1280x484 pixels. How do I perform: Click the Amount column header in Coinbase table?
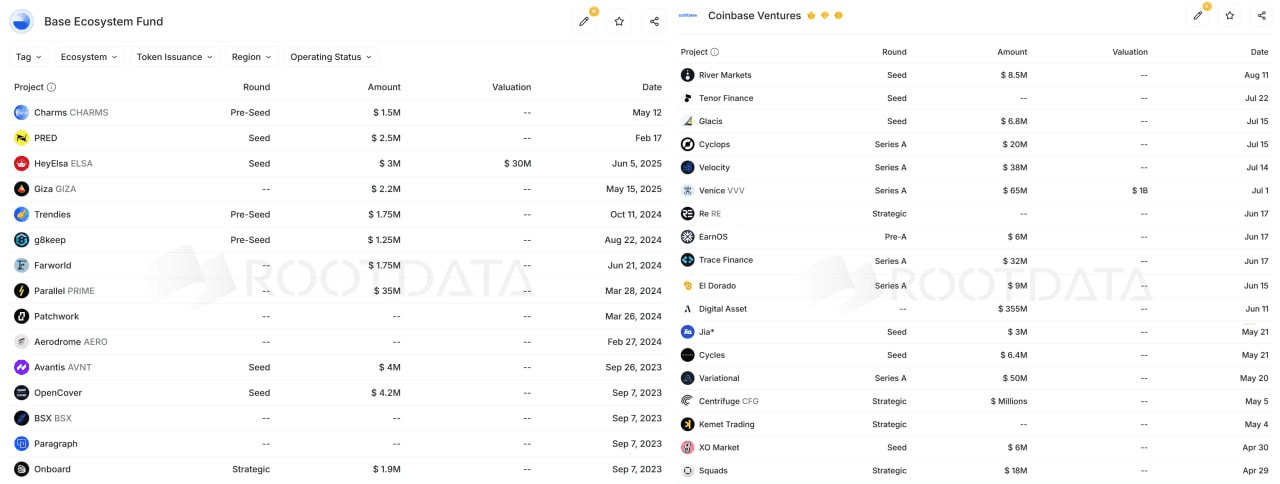(x=1012, y=52)
